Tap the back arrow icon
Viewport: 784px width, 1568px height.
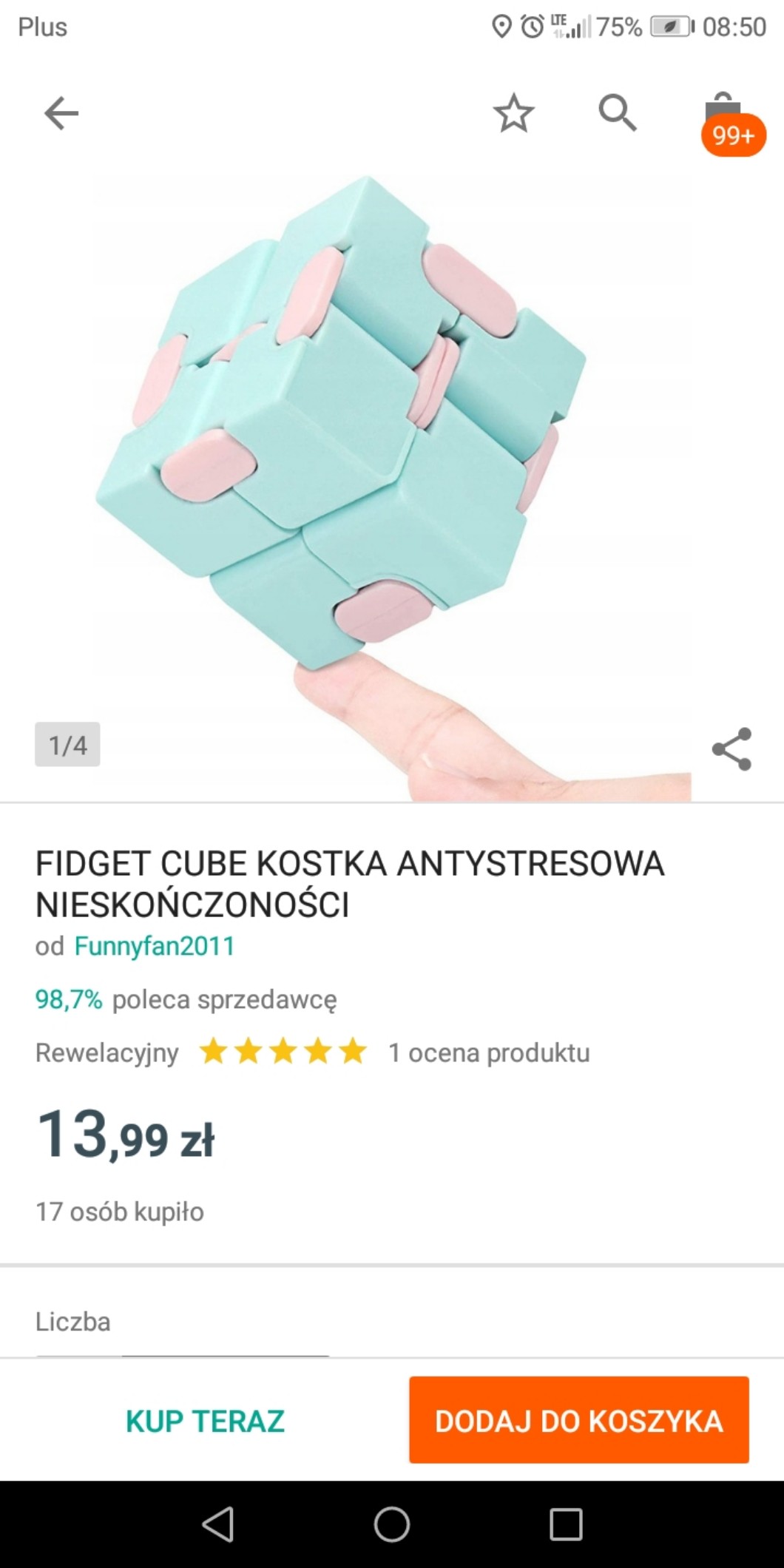click(61, 114)
